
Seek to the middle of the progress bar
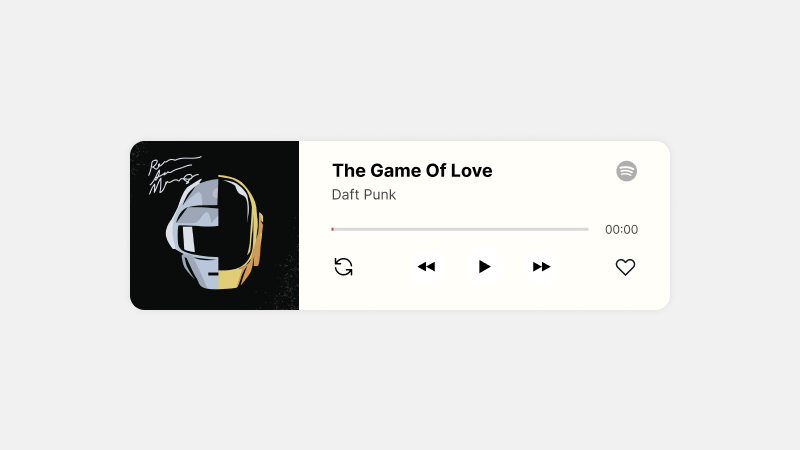[x=460, y=230]
